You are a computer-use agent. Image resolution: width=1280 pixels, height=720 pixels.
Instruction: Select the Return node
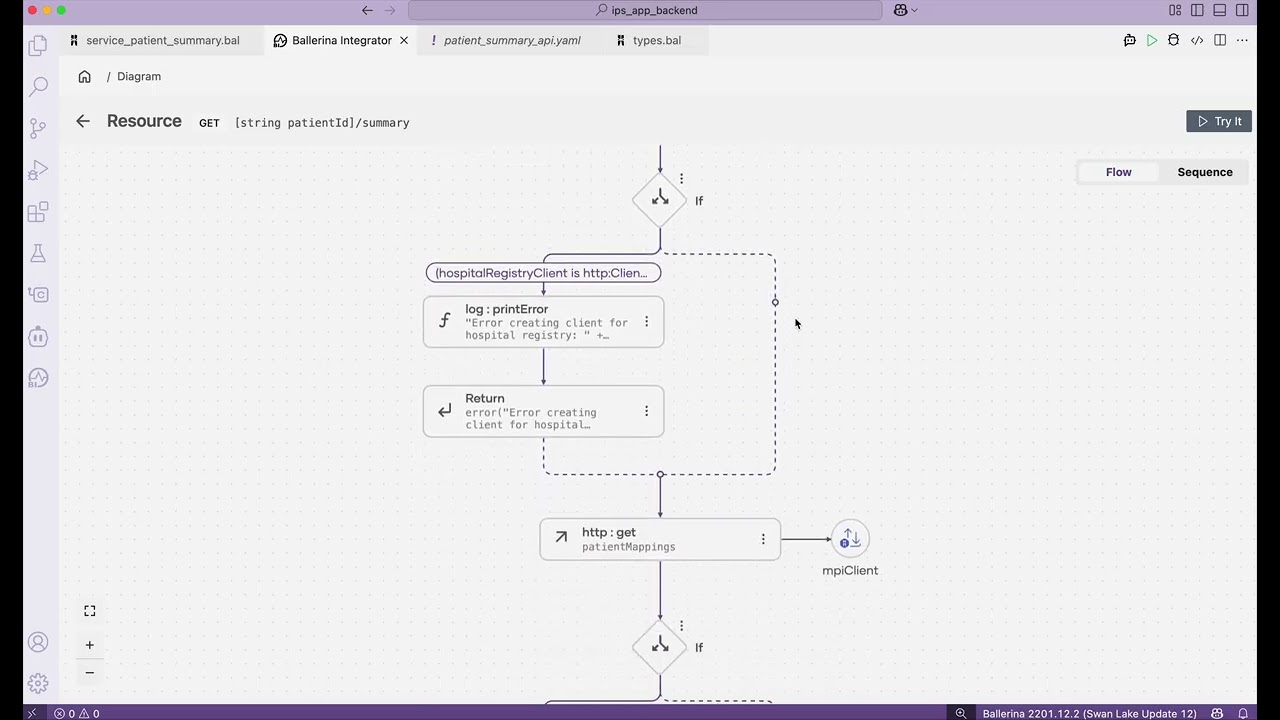point(543,411)
